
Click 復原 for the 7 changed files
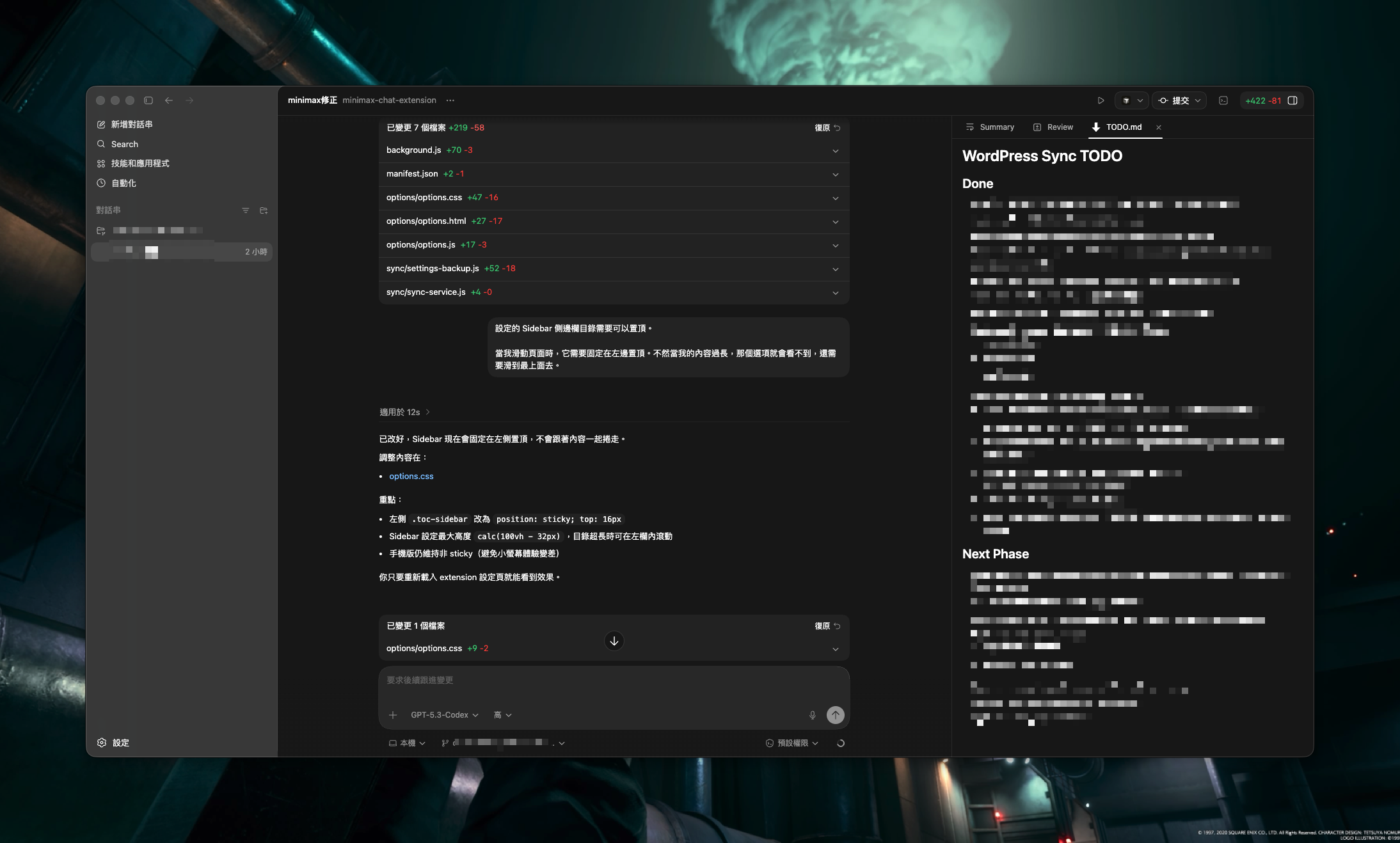click(827, 128)
